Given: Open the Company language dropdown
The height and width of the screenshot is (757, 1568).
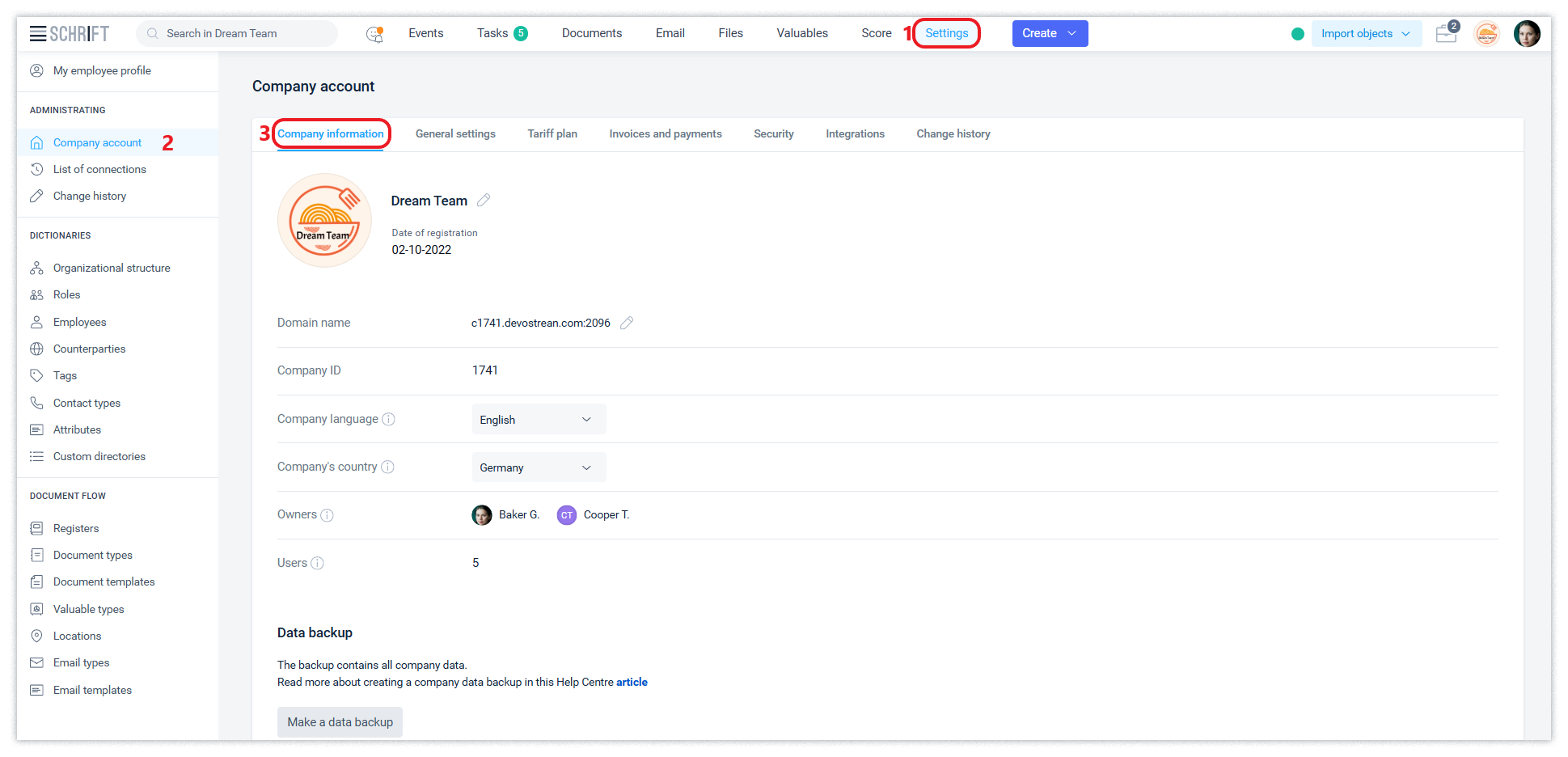Looking at the screenshot, I should pos(539,420).
